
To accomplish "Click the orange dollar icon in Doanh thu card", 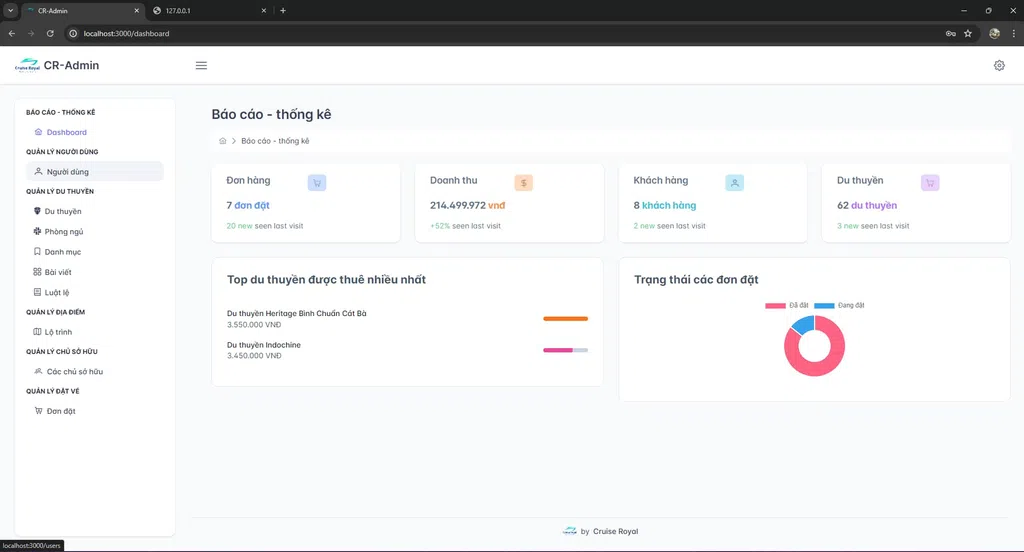I will click(x=524, y=183).
